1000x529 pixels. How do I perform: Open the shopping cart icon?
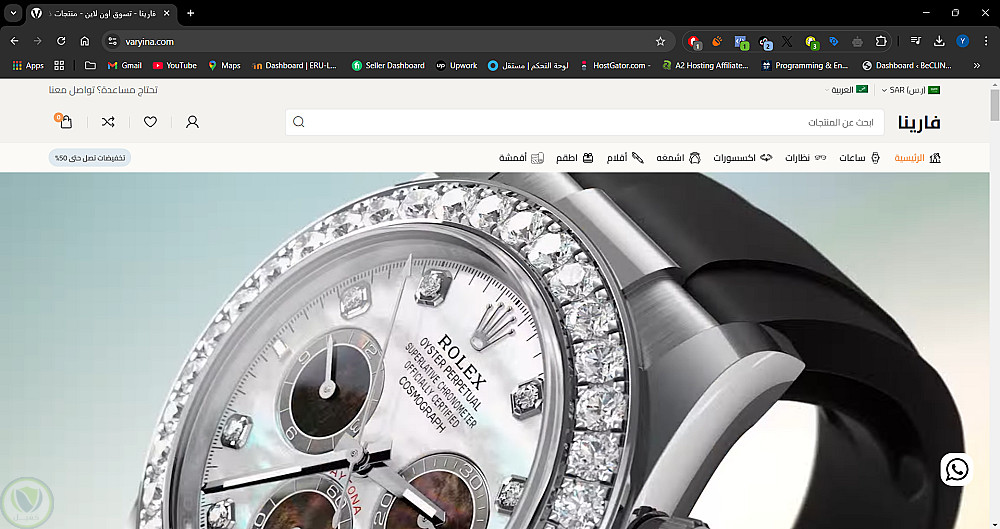click(64, 121)
